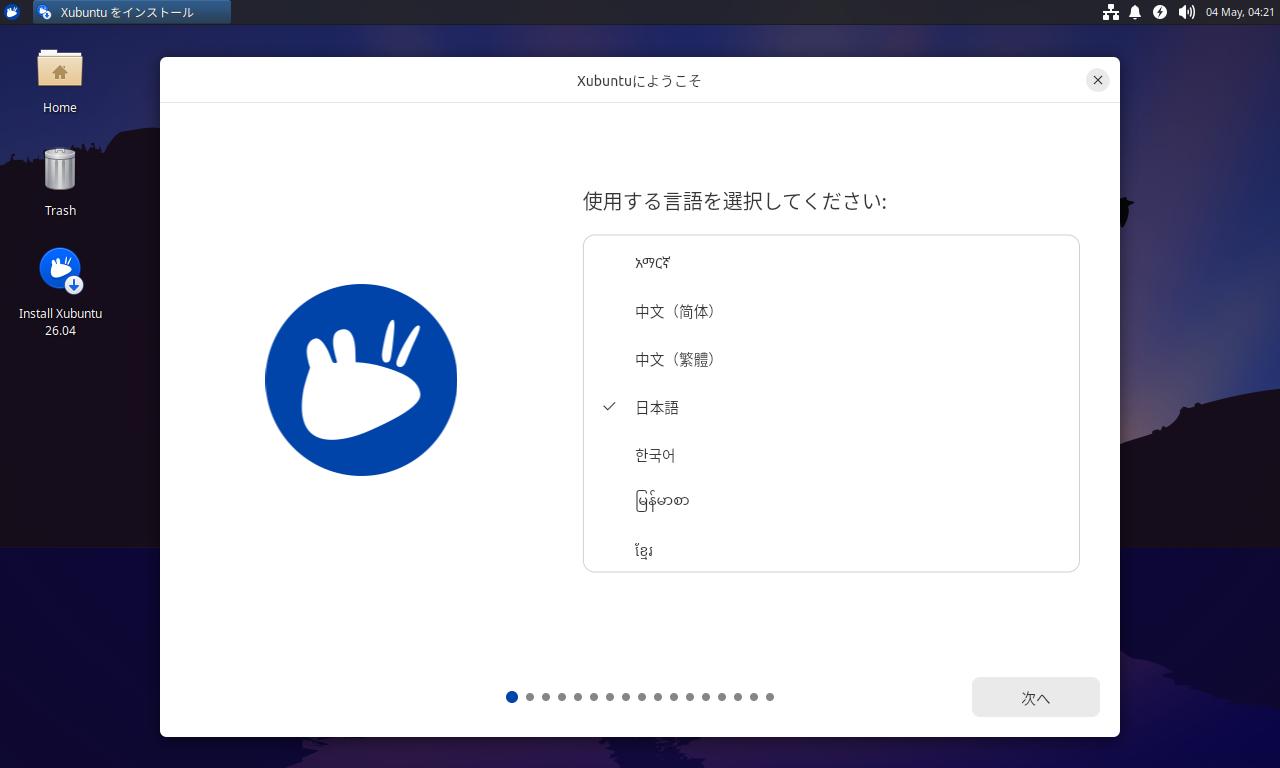The width and height of the screenshot is (1280, 768).
Task: Select 日本語 in the language list
Action: (x=831, y=407)
